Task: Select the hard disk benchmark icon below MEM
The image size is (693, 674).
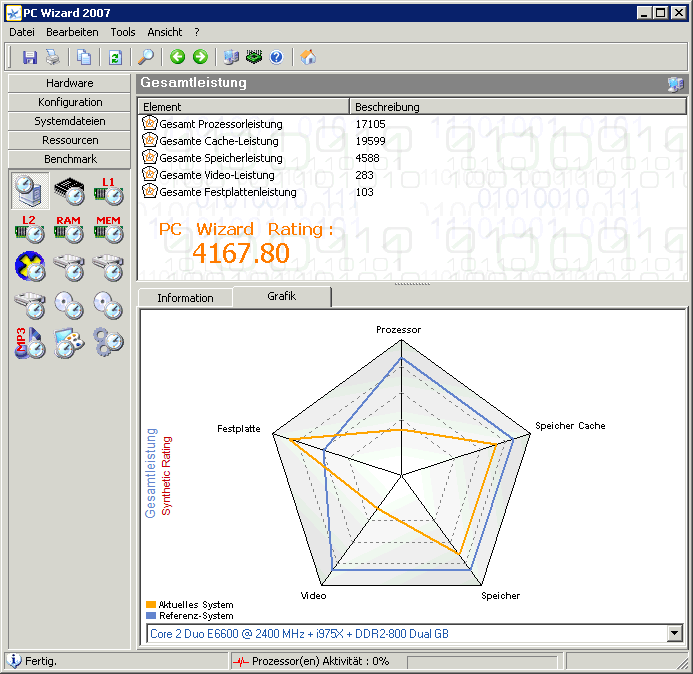Action: [109, 267]
